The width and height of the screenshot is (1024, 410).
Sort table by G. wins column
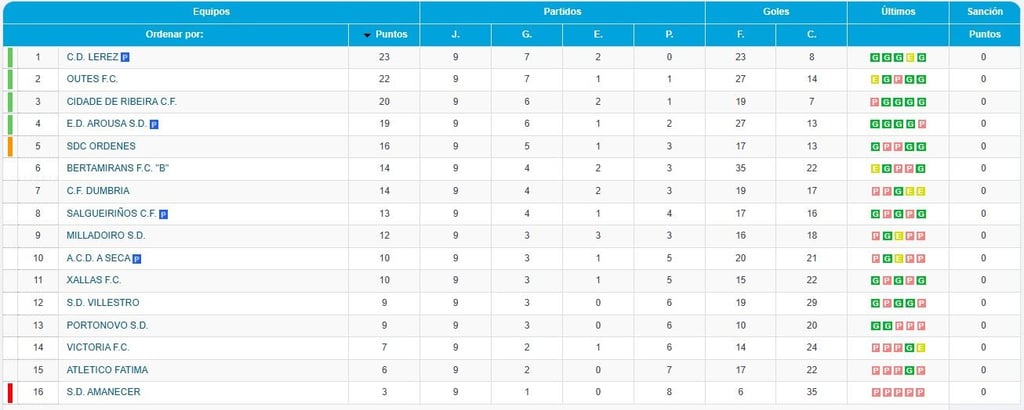click(x=527, y=35)
